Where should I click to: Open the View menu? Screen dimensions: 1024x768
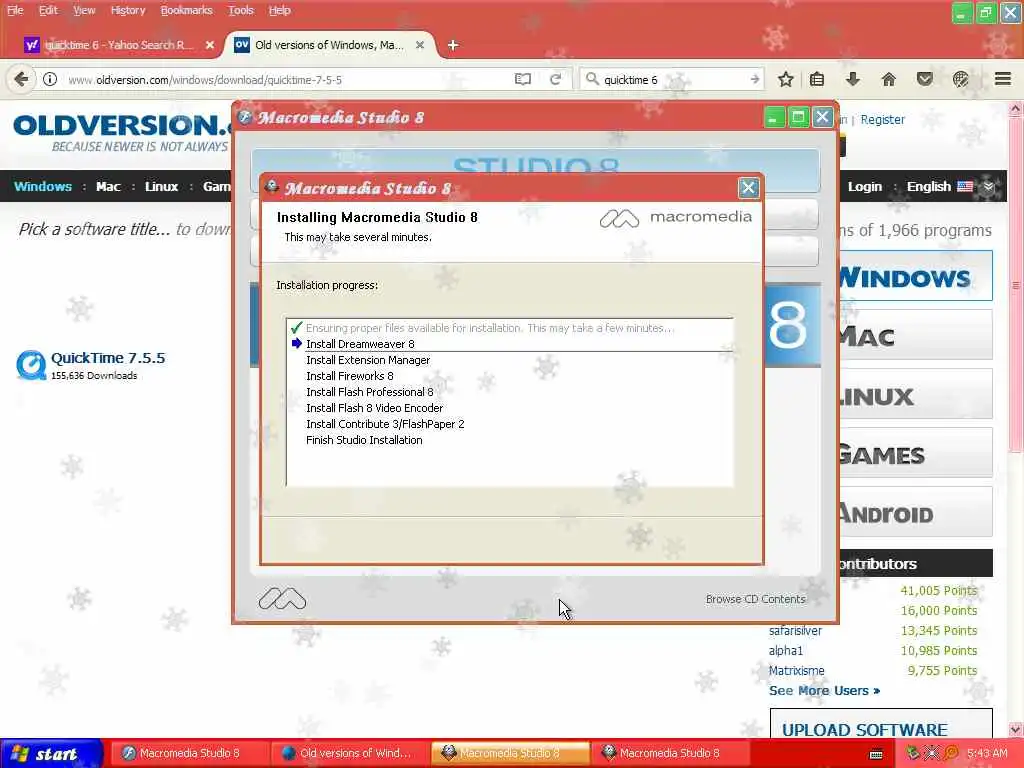pos(84,10)
